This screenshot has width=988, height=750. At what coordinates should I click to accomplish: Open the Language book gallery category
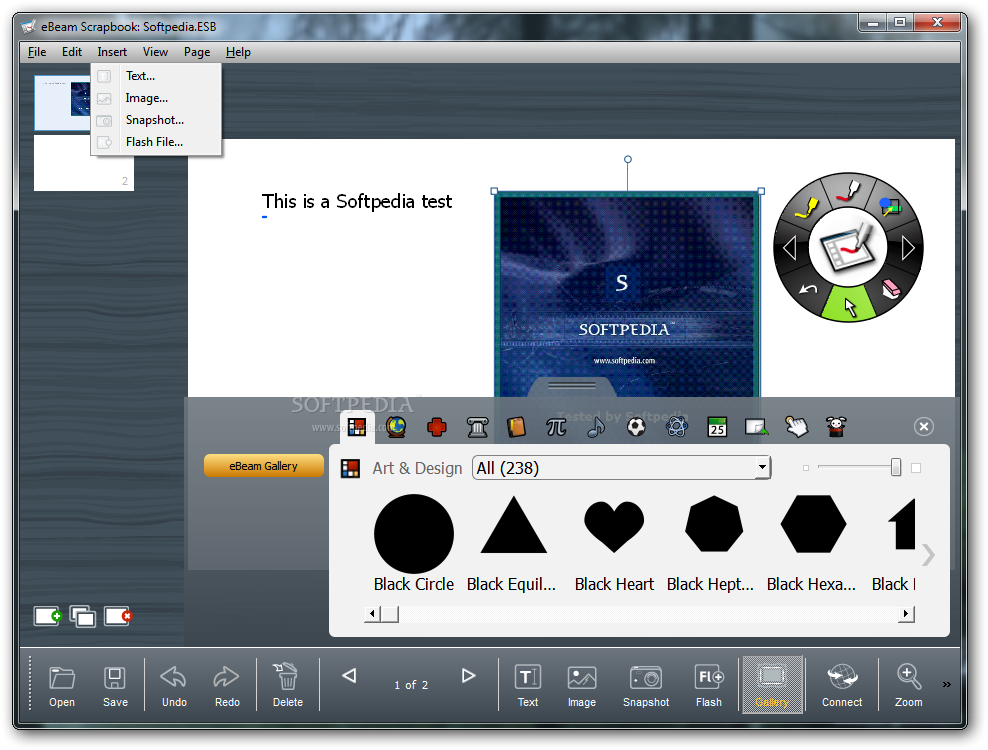click(516, 427)
